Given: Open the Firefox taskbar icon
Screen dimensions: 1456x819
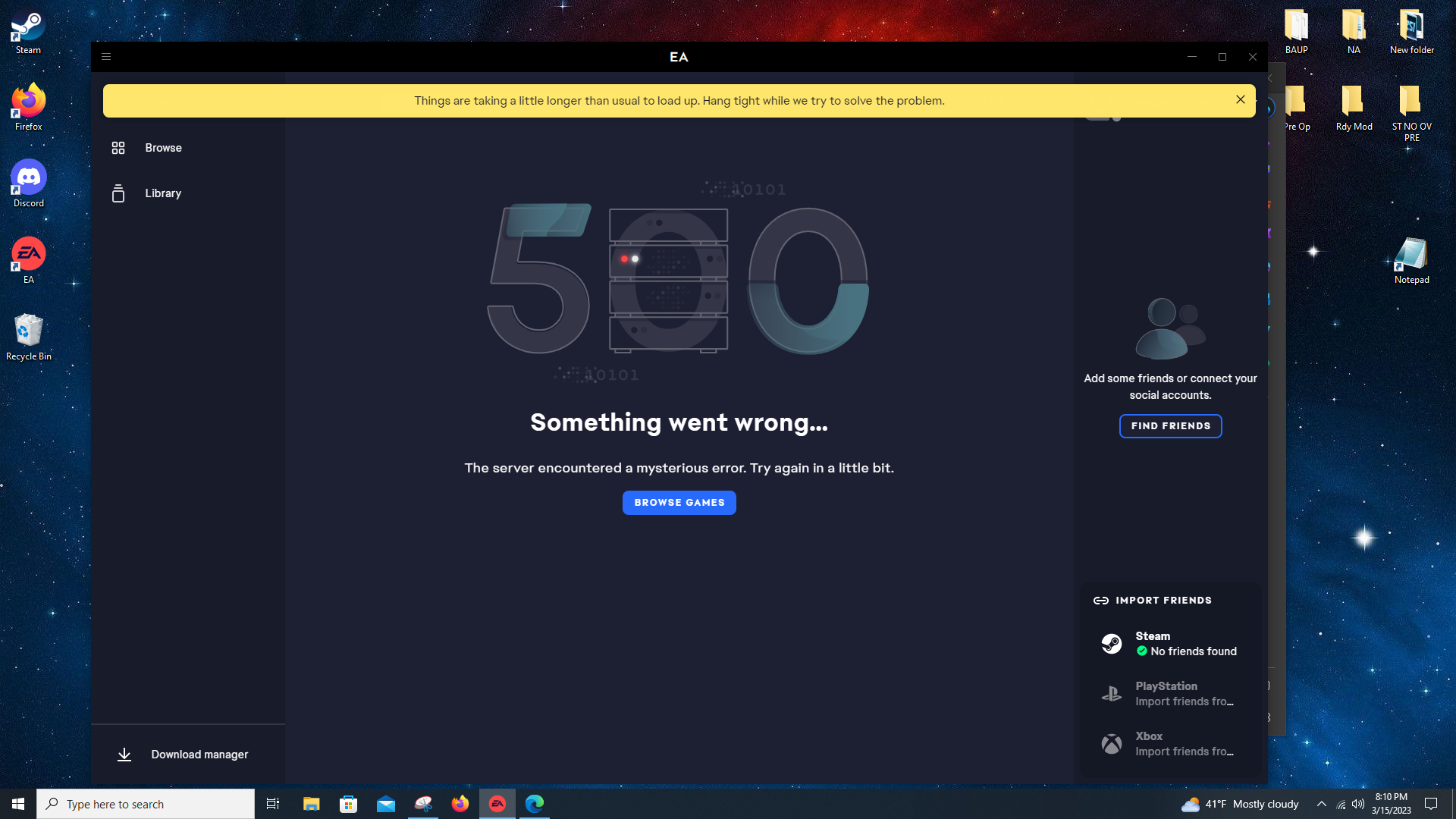Looking at the screenshot, I should [x=460, y=804].
